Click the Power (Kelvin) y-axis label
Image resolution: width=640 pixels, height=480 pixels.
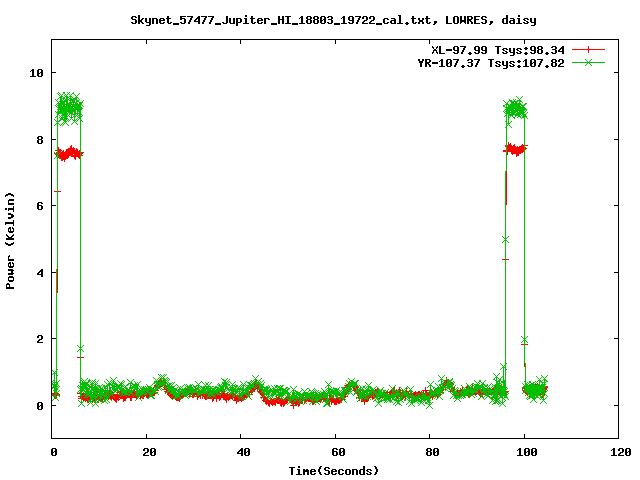[x=10, y=241]
